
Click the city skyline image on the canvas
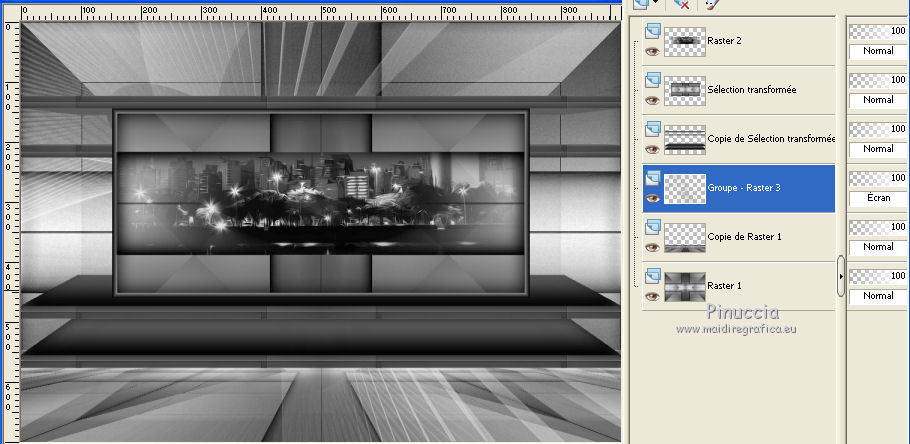[320, 203]
